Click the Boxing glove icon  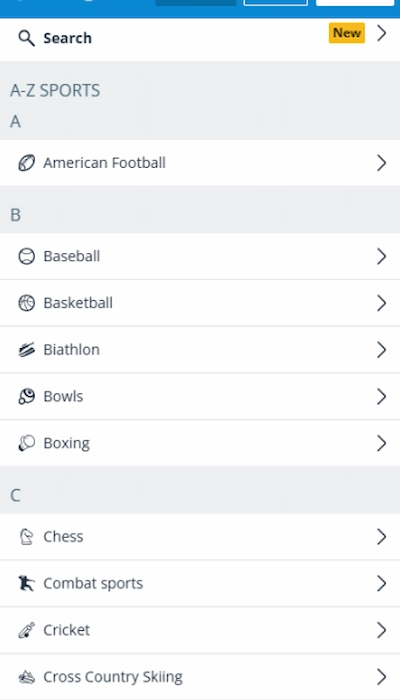pyautogui.click(x=26, y=443)
